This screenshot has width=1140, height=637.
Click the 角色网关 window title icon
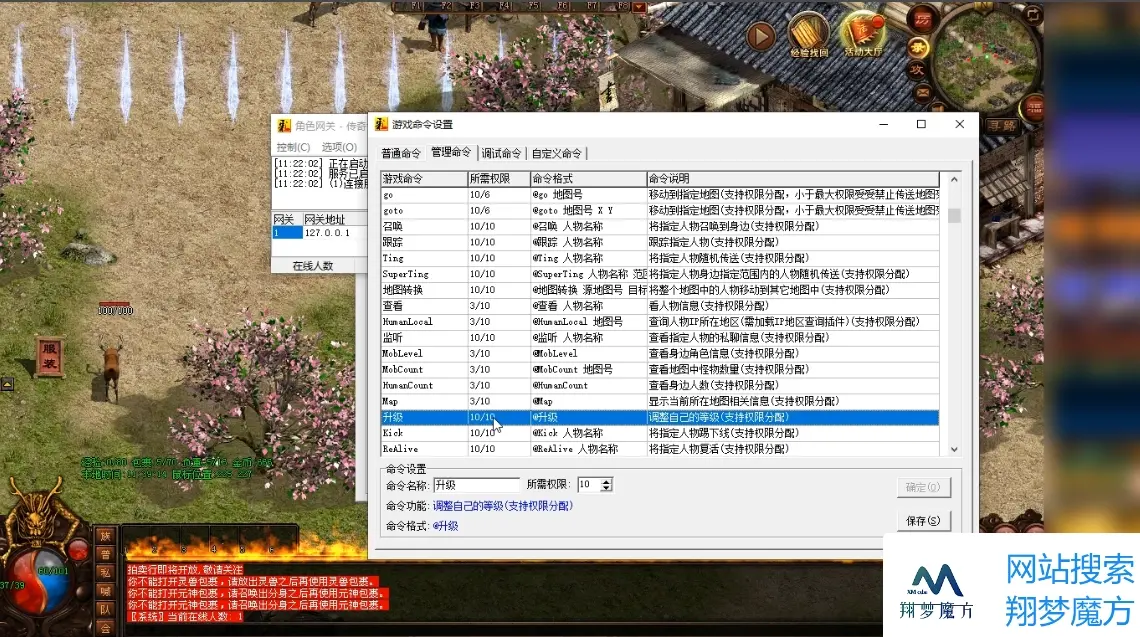(x=284, y=126)
